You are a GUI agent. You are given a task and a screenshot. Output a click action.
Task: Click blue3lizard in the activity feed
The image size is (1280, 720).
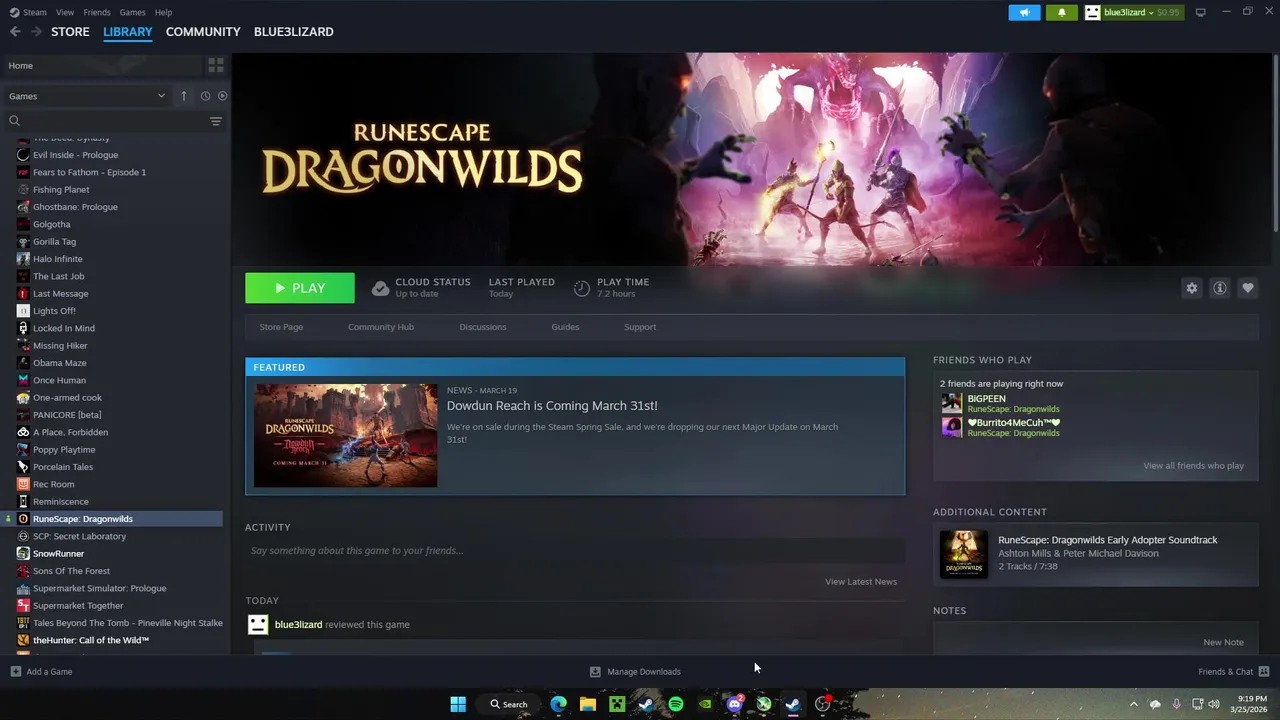(298, 625)
